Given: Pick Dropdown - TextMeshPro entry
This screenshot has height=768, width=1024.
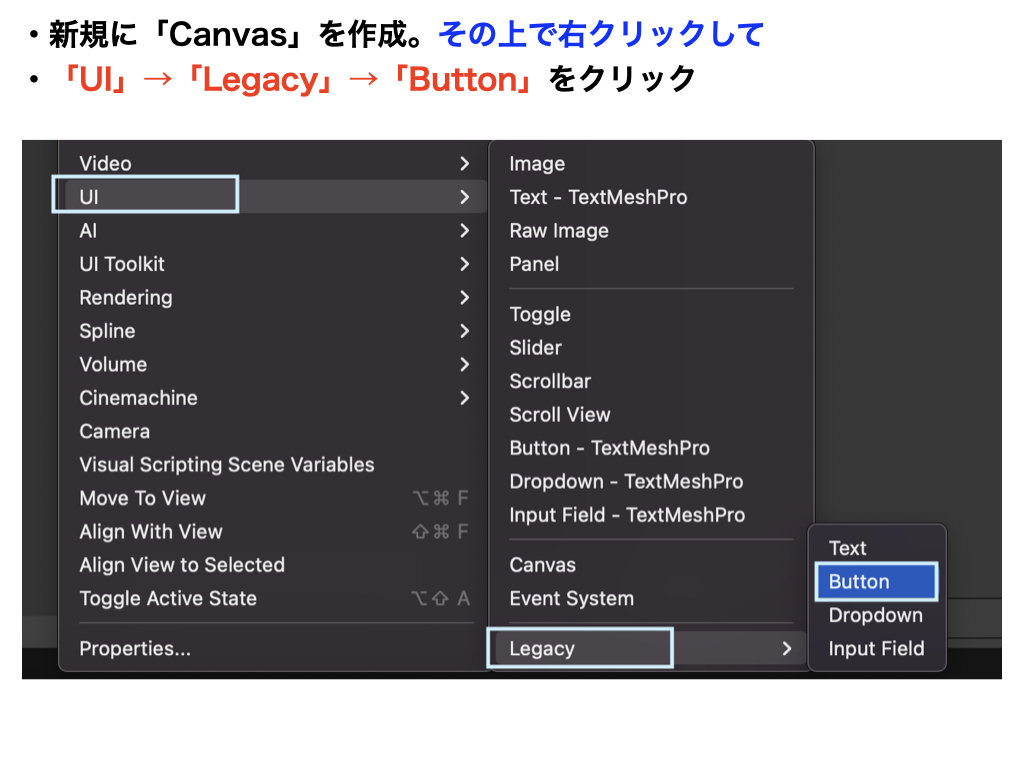Looking at the screenshot, I should (626, 482).
